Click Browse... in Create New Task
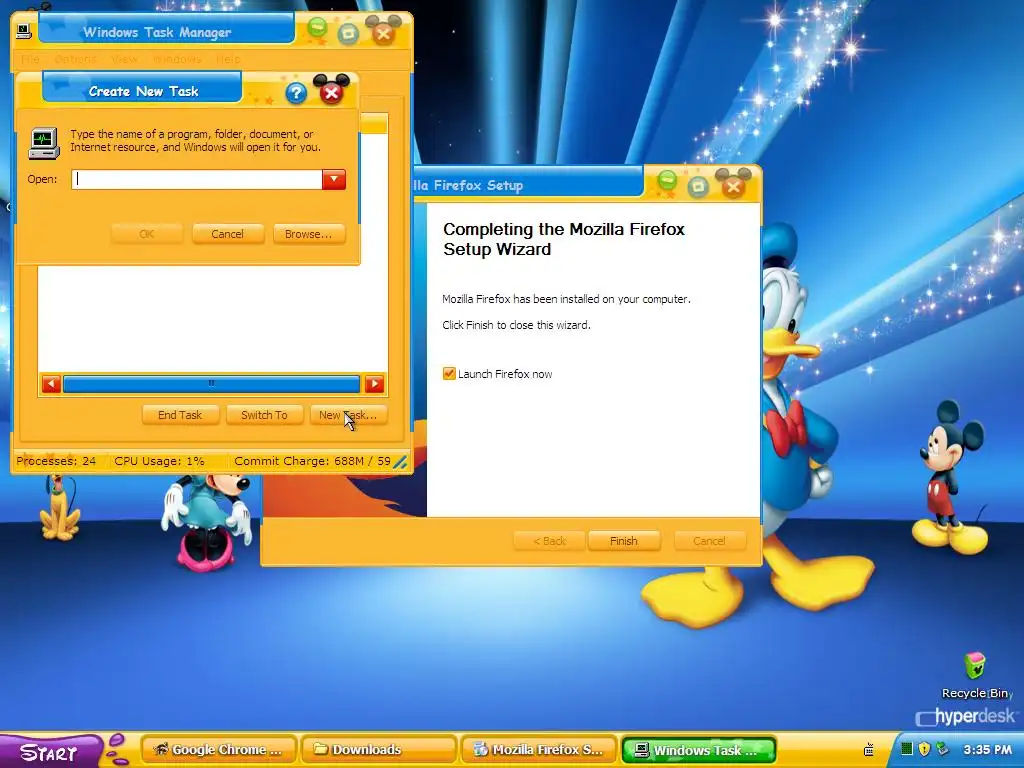Image resolution: width=1024 pixels, height=768 pixels. click(308, 234)
